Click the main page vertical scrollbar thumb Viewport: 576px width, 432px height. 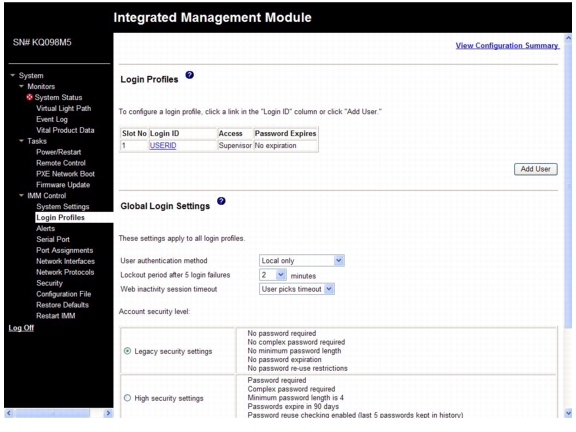pyautogui.click(x=568, y=186)
